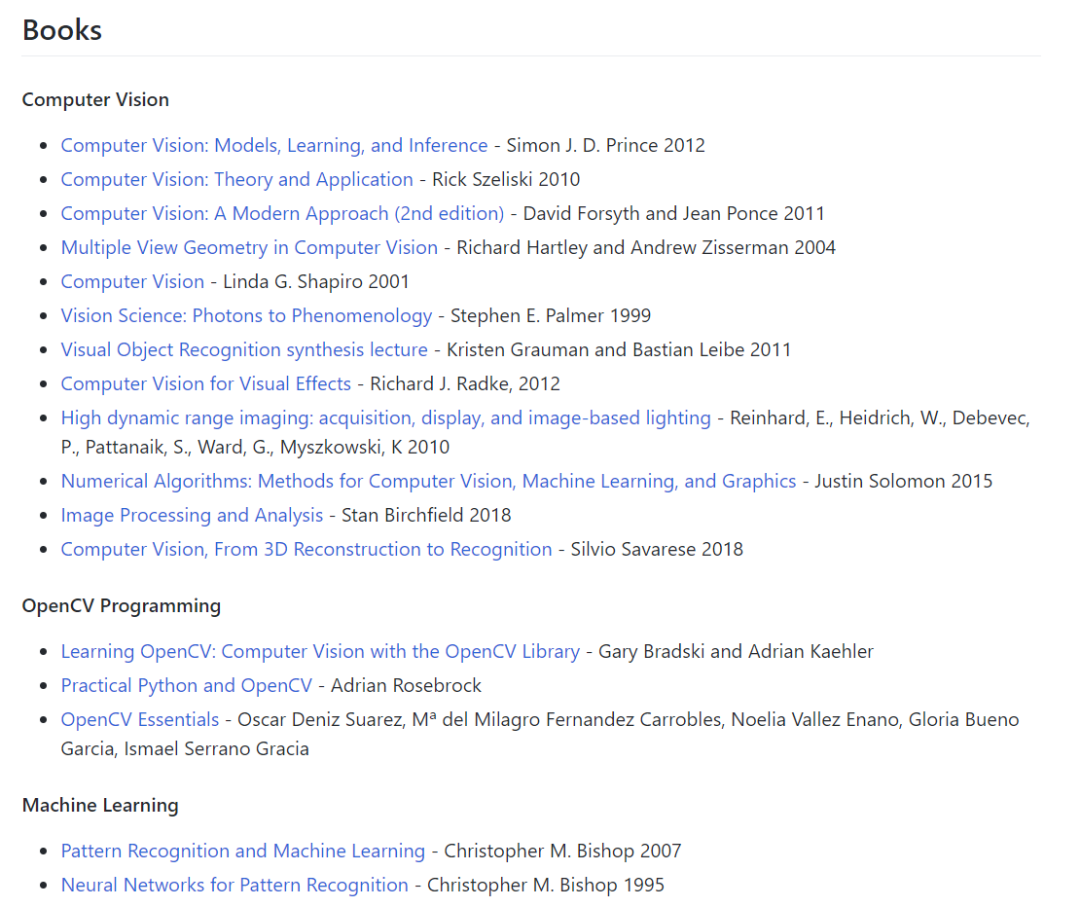
Task: Click 'Kristen Grauman and Bastian Leibe 2011' text
Action: [619, 350]
